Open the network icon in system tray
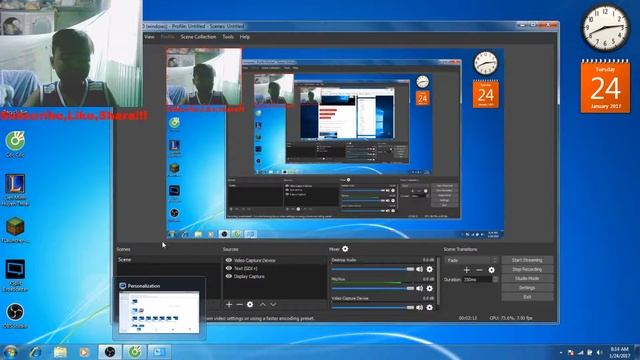The height and width of the screenshot is (360, 640). [x=580, y=352]
